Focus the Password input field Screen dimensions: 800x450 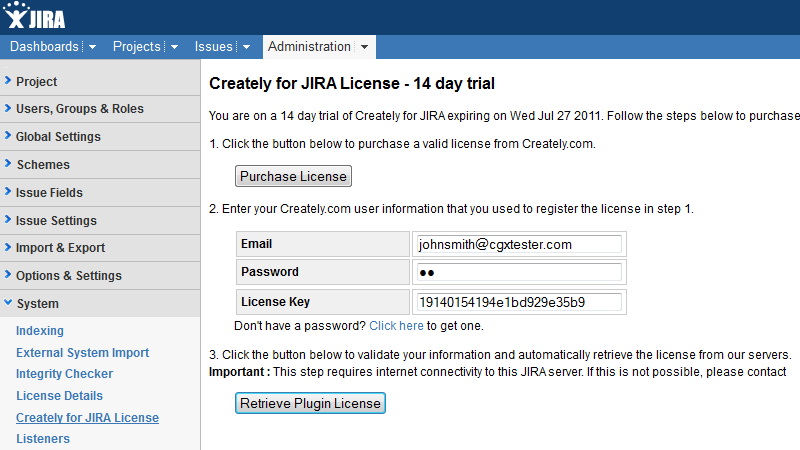519,272
